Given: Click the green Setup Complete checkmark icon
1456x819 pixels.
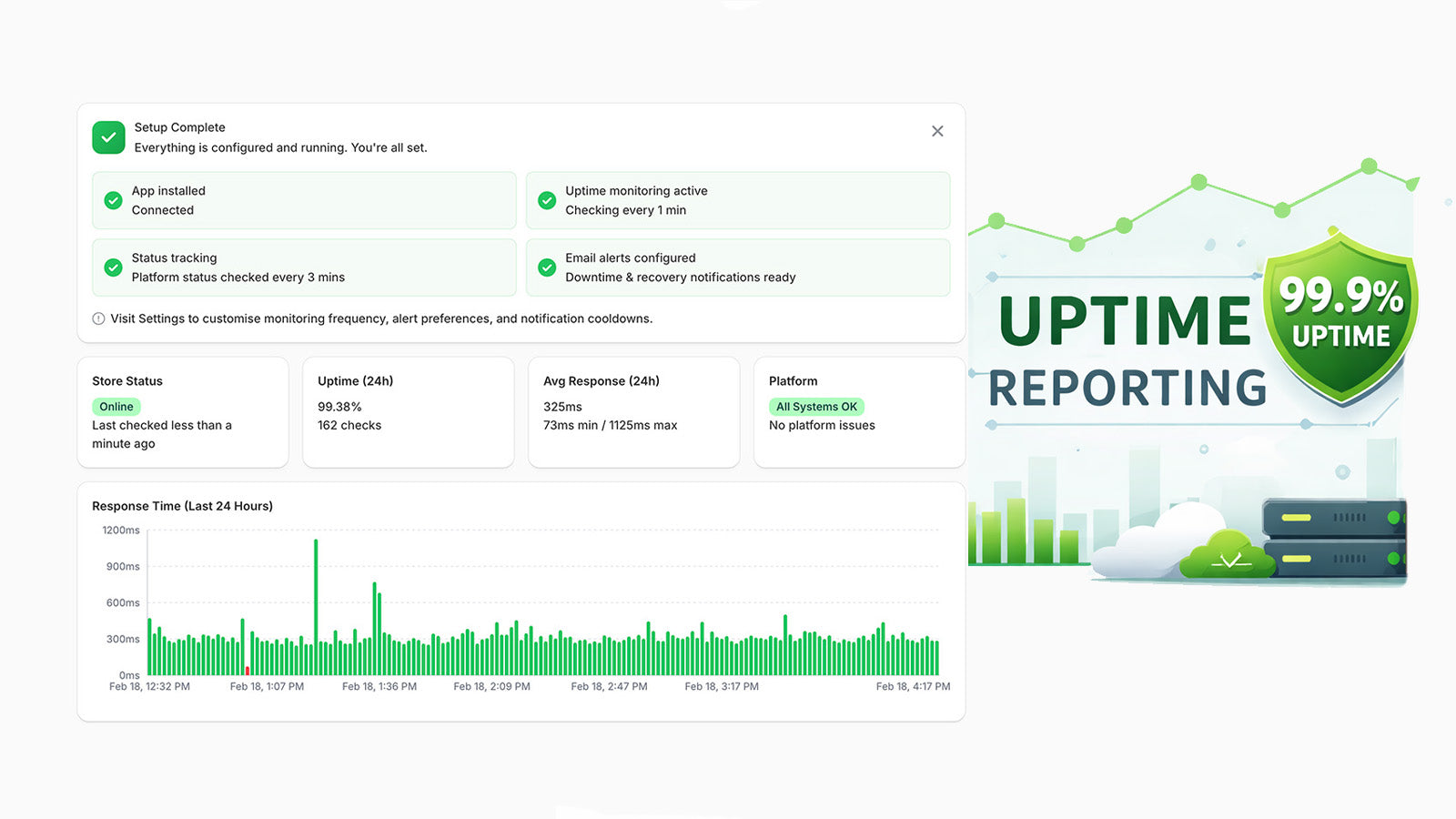Looking at the screenshot, I should 108,137.
